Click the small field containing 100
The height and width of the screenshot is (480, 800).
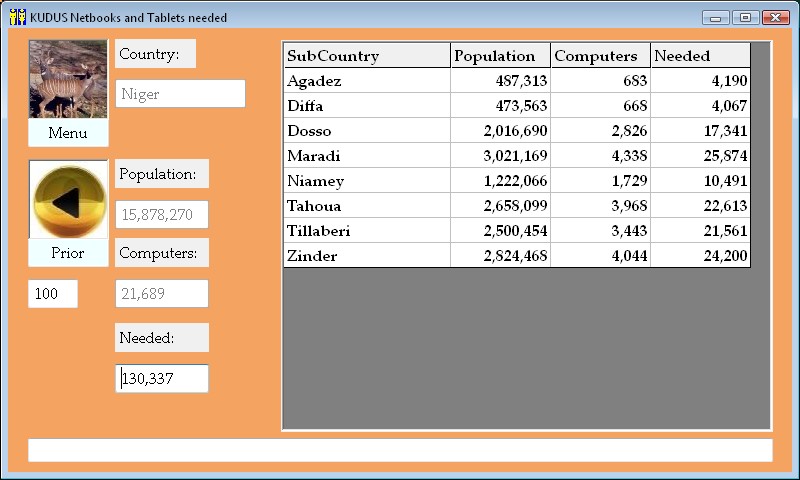pyautogui.click(x=53, y=294)
